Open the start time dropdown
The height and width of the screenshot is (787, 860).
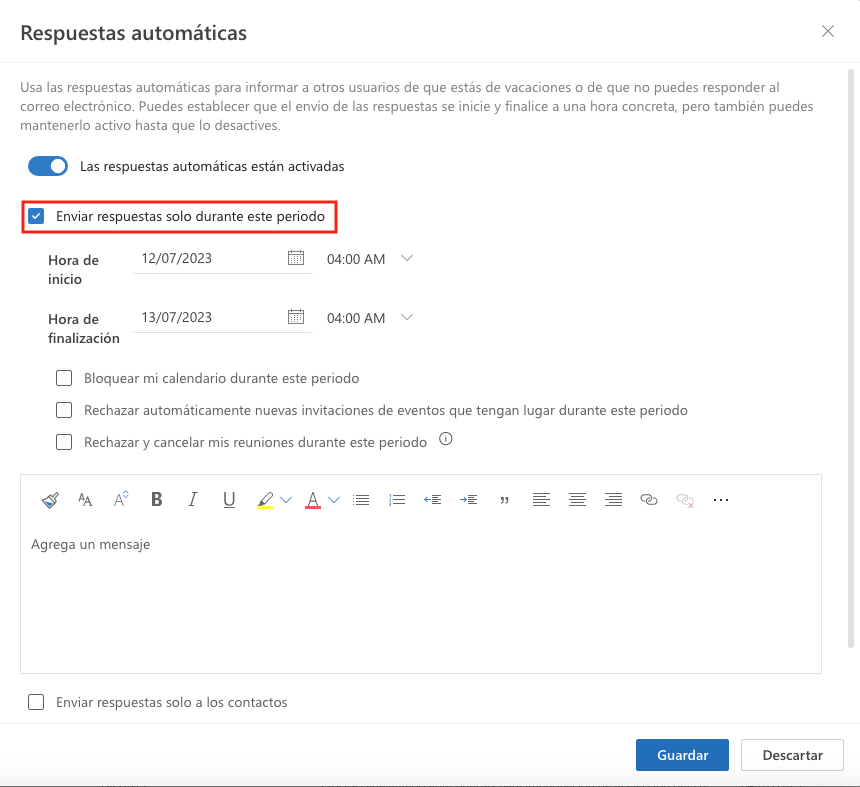tap(407, 258)
